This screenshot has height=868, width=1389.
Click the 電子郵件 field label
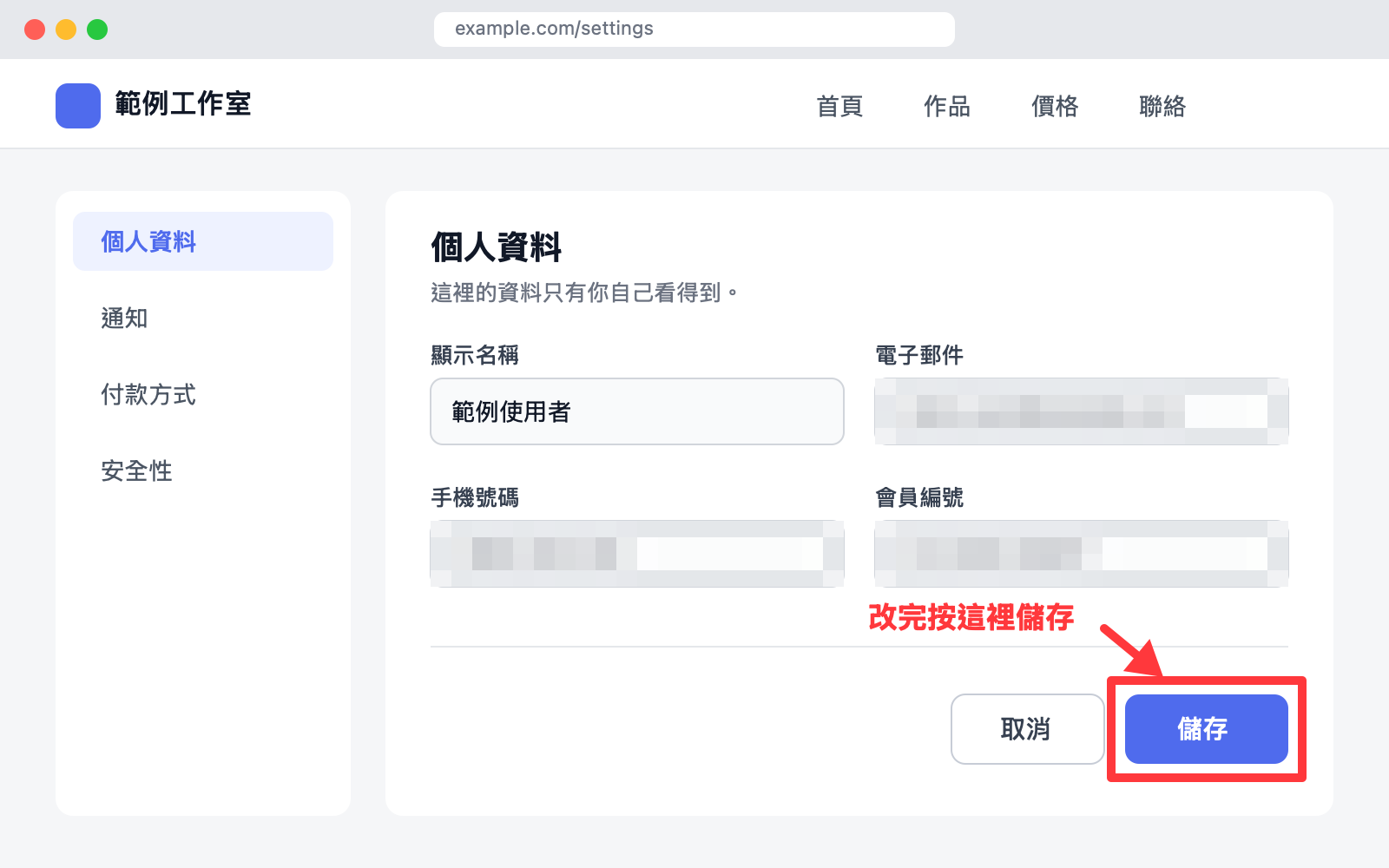click(919, 355)
